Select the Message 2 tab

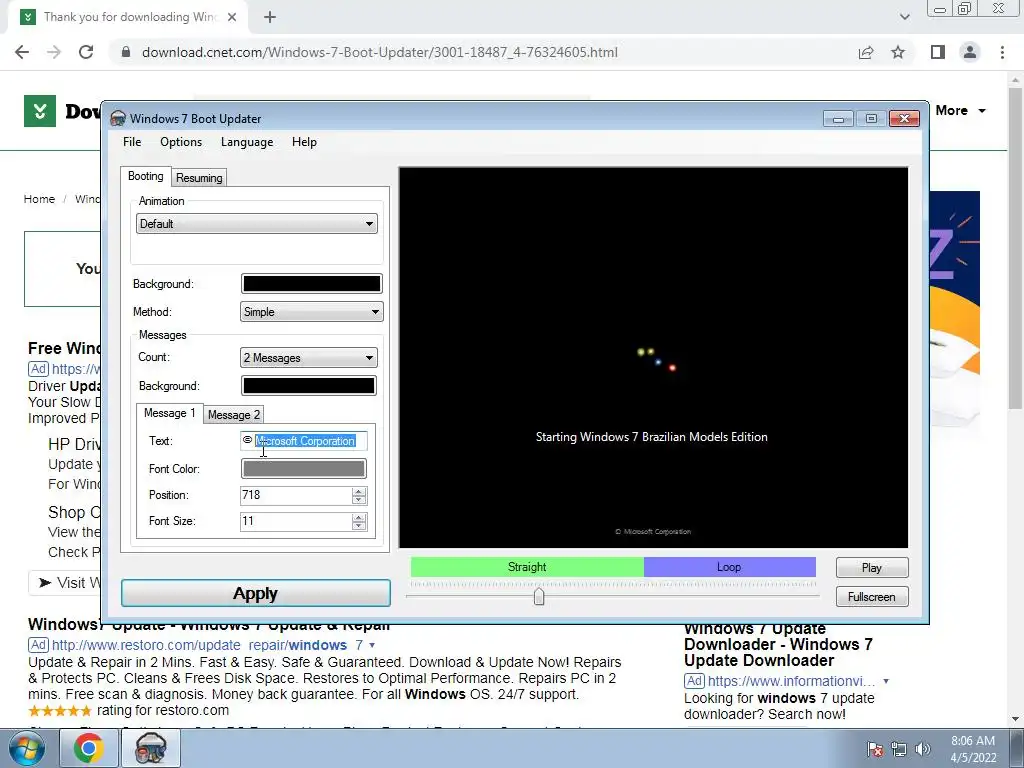(234, 415)
